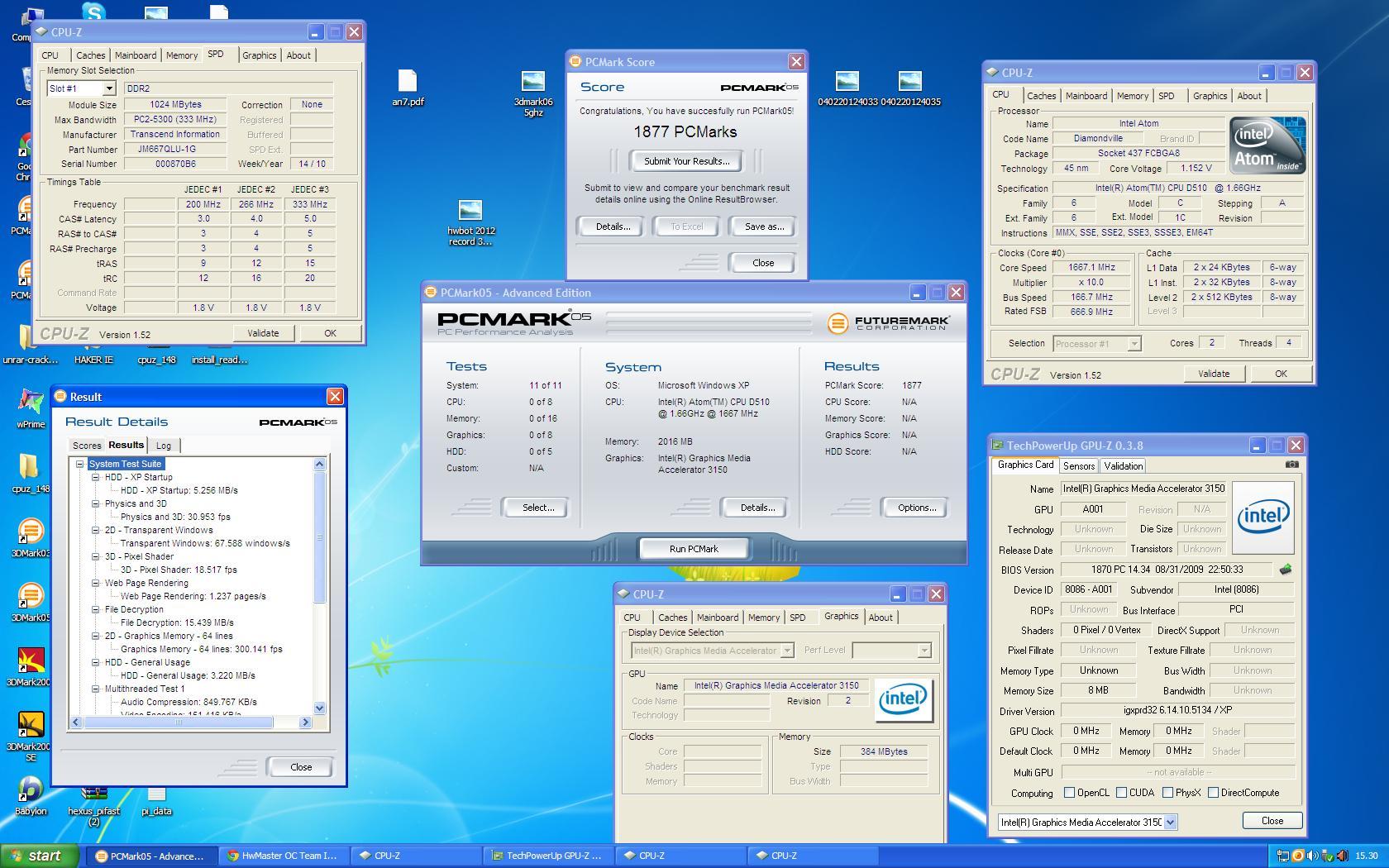Click the Details... button in PCMark Score
1389x868 pixels.
(613, 227)
